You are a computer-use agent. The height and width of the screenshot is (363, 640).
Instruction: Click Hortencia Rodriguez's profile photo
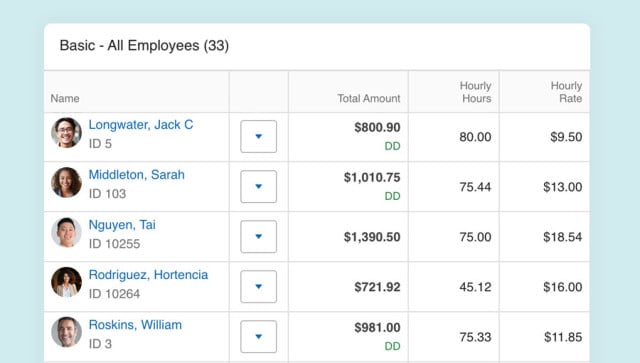[x=66, y=283]
